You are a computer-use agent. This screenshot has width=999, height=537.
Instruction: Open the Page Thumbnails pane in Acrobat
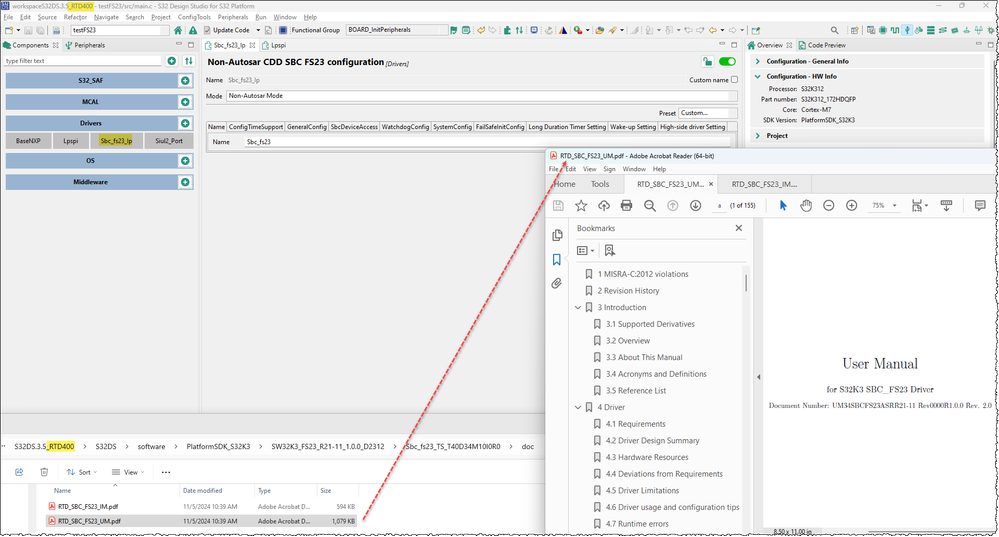pos(557,235)
